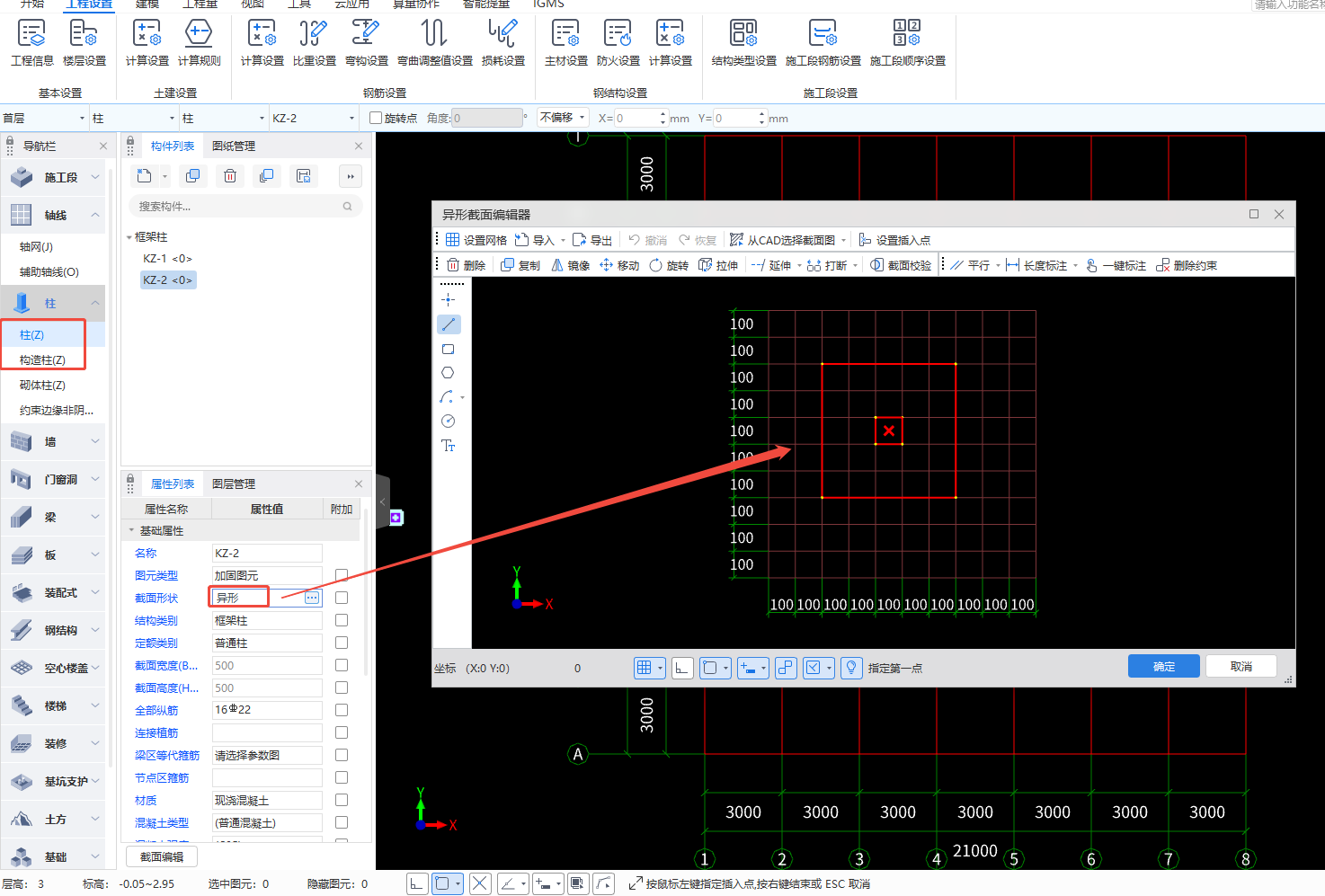Select the circle tool in section editor

449,421
